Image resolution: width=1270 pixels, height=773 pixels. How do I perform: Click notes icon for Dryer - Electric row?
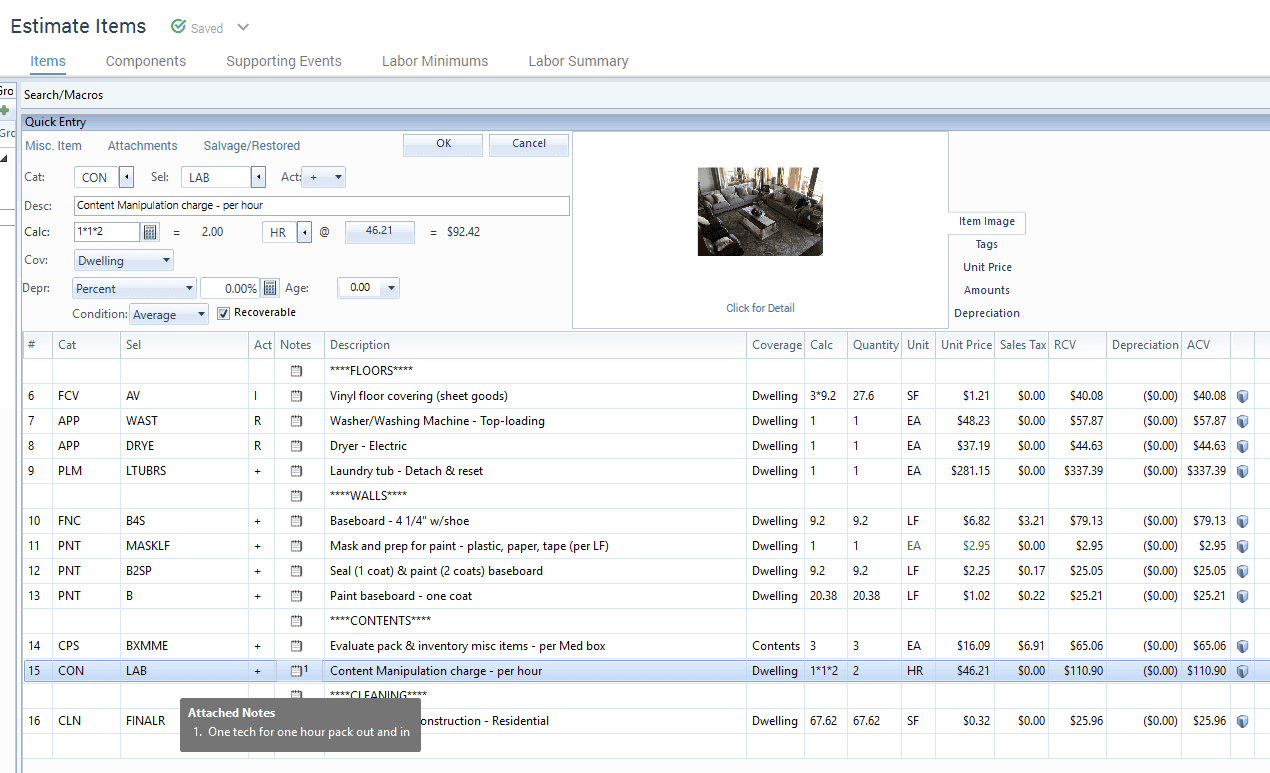(x=296, y=446)
